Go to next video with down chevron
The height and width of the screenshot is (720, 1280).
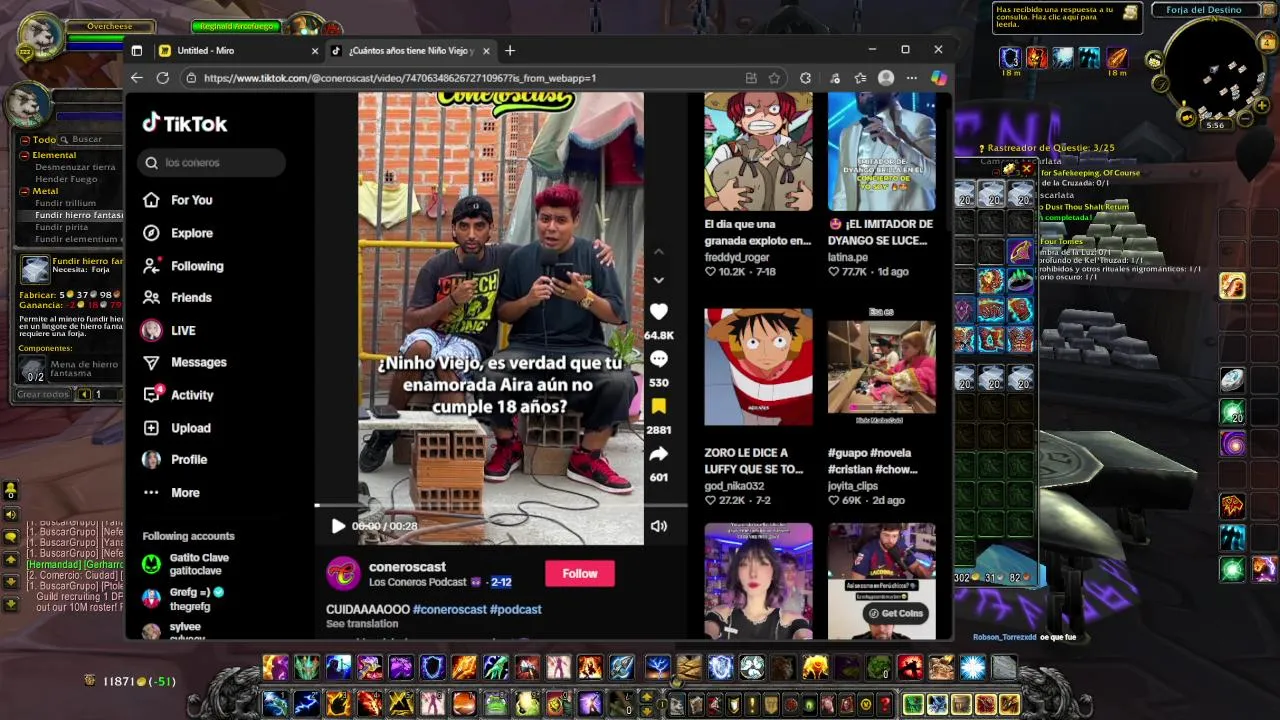tap(658, 280)
